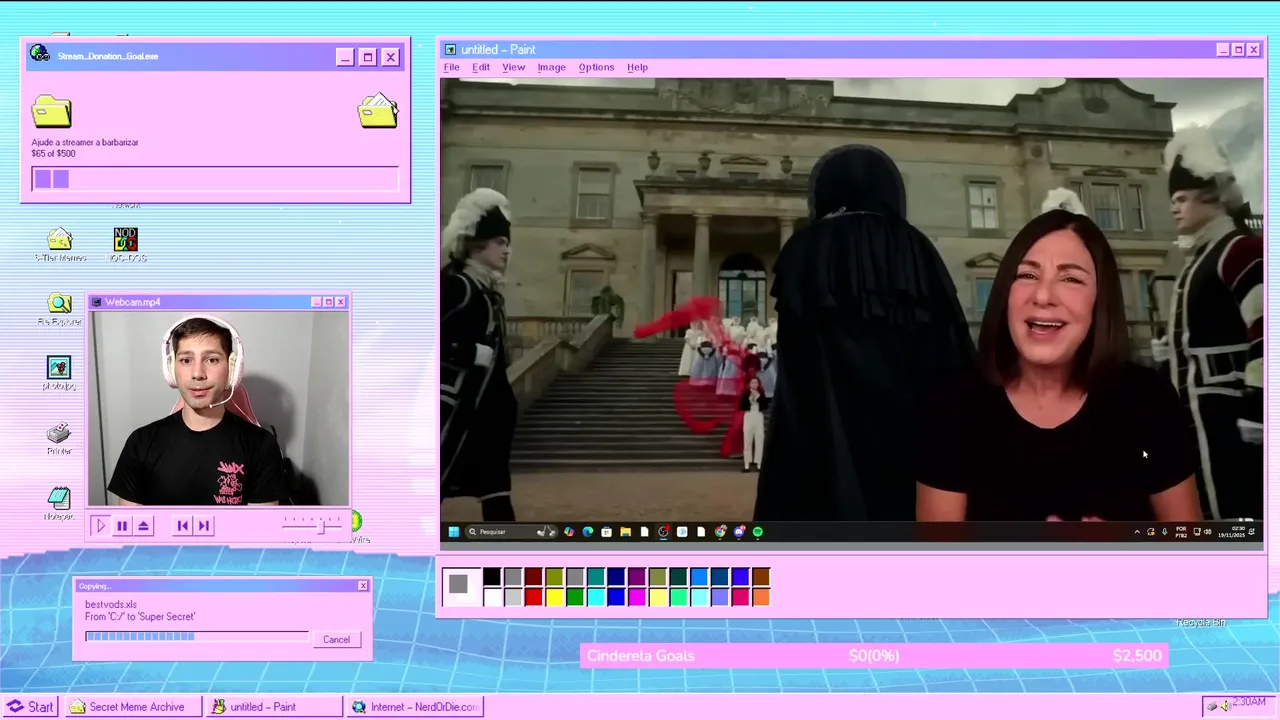Open the Image menu in Paint
This screenshot has height=720, width=1280.
click(551, 67)
